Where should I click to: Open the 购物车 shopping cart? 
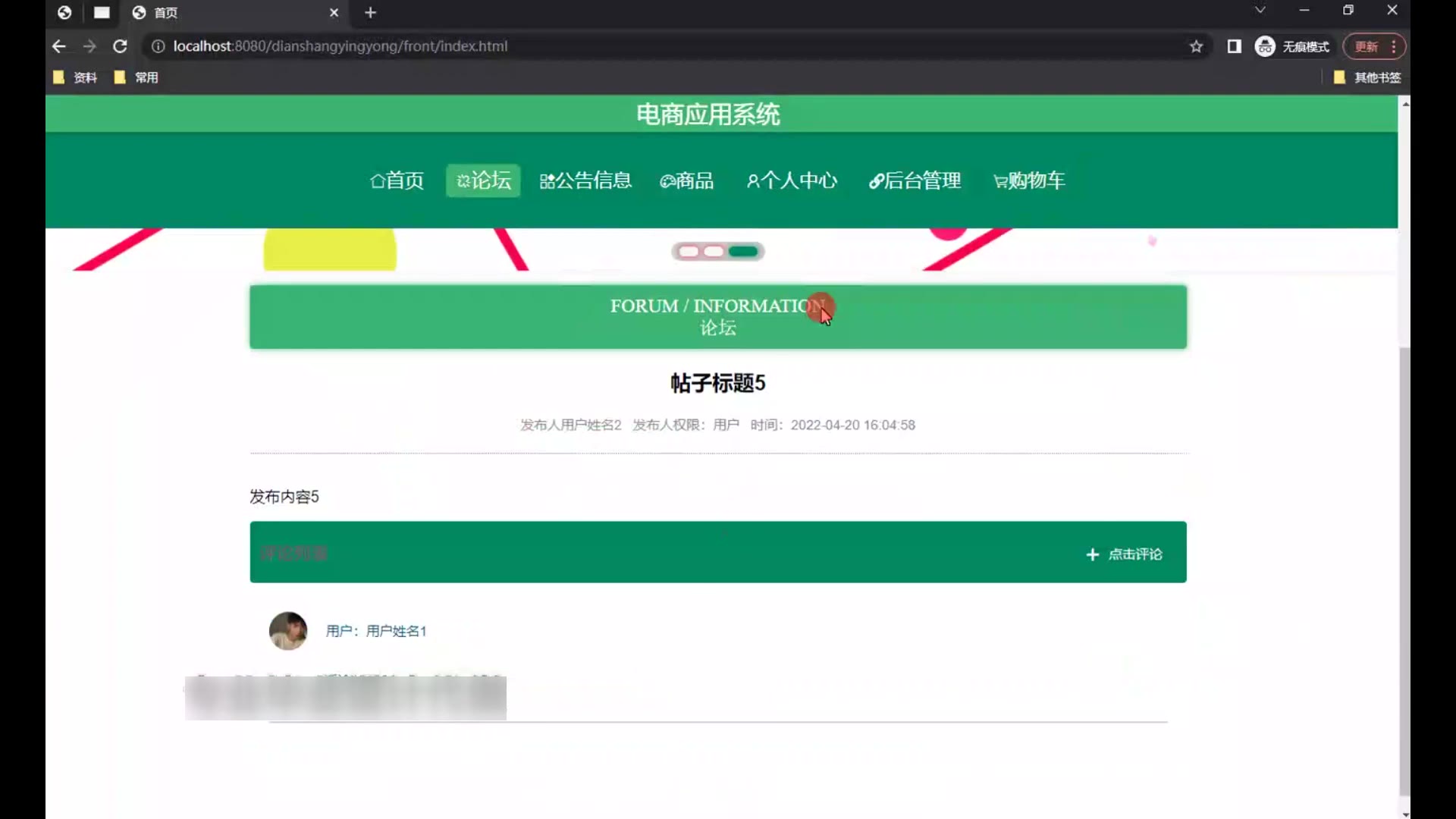click(1029, 180)
